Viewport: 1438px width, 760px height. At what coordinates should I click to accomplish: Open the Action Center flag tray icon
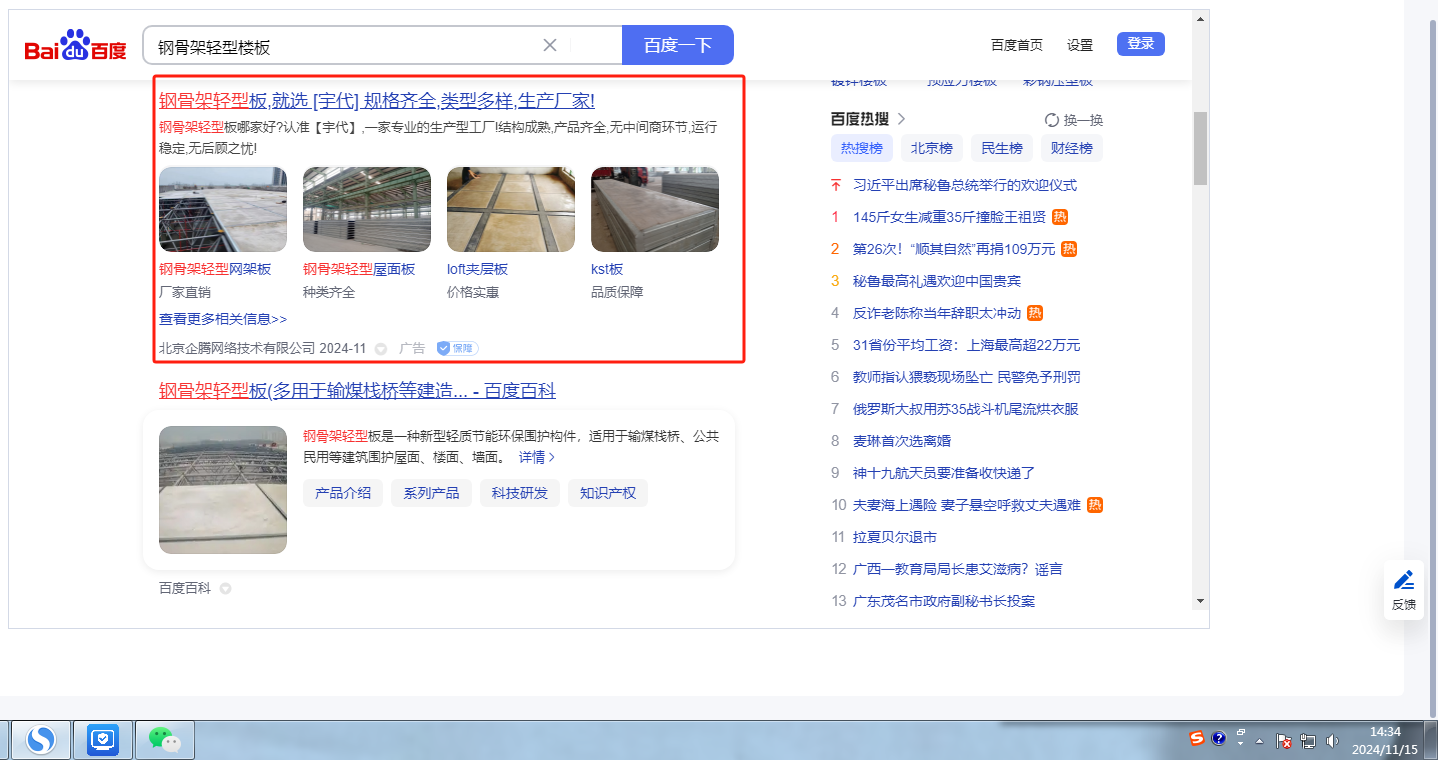[1285, 741]
